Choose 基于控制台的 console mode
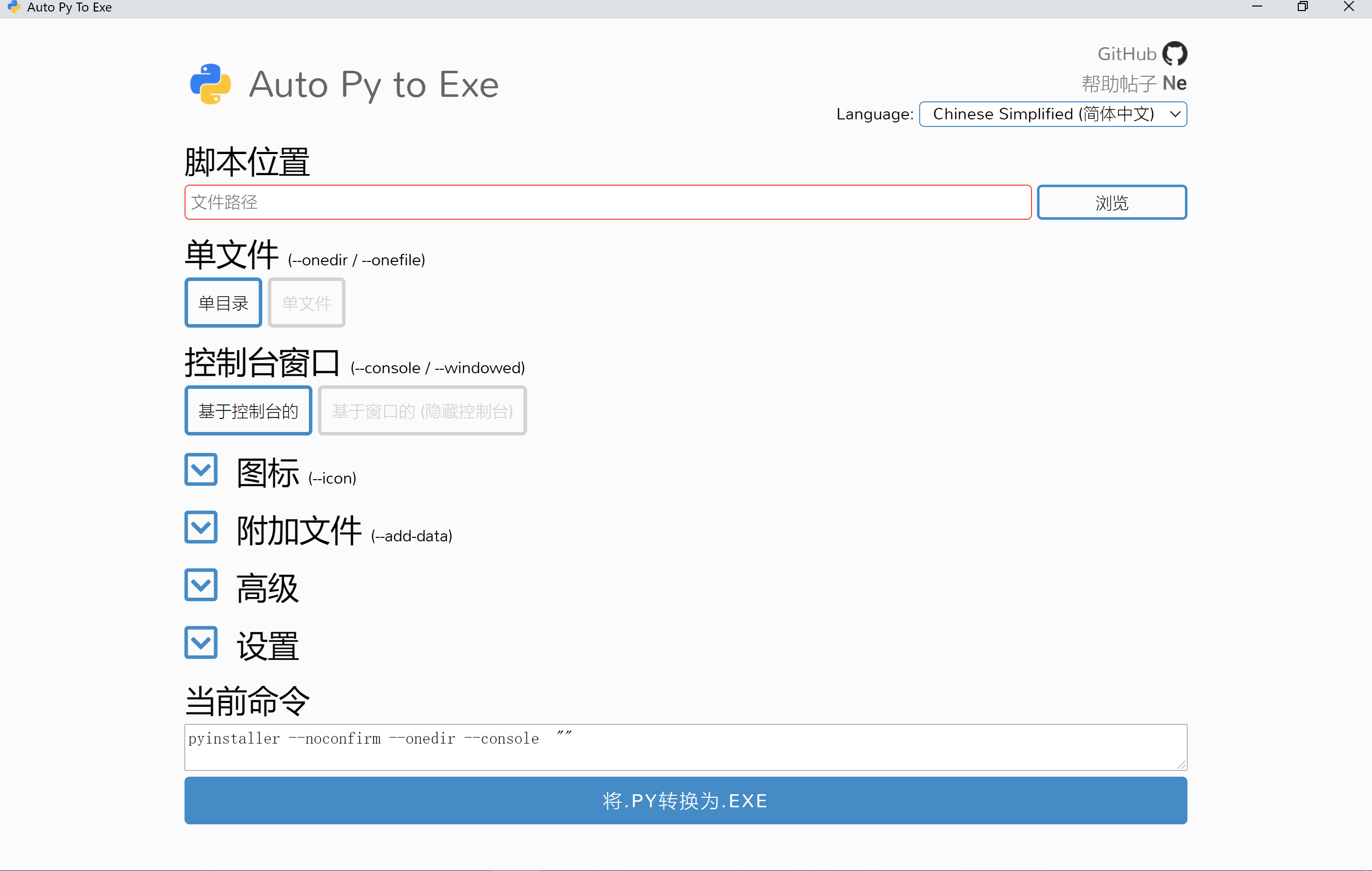1372x871 pixels. click(x=248, y=410)
